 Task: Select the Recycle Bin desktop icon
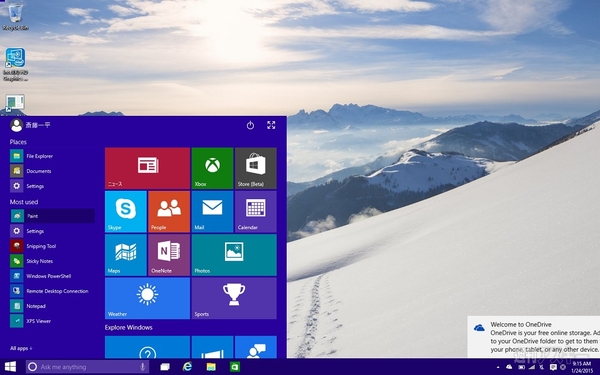tap(15, 17)
